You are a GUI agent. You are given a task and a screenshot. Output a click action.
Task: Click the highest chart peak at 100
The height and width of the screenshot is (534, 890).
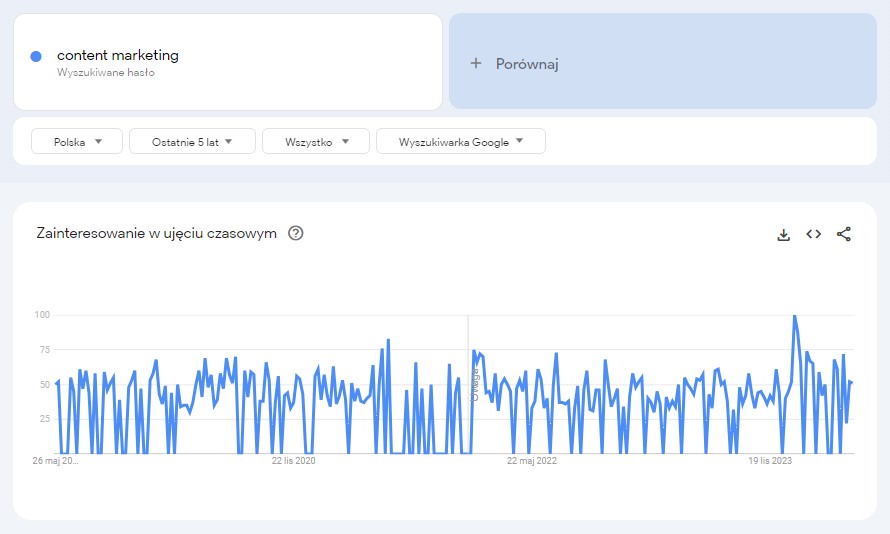pos(794,316)
